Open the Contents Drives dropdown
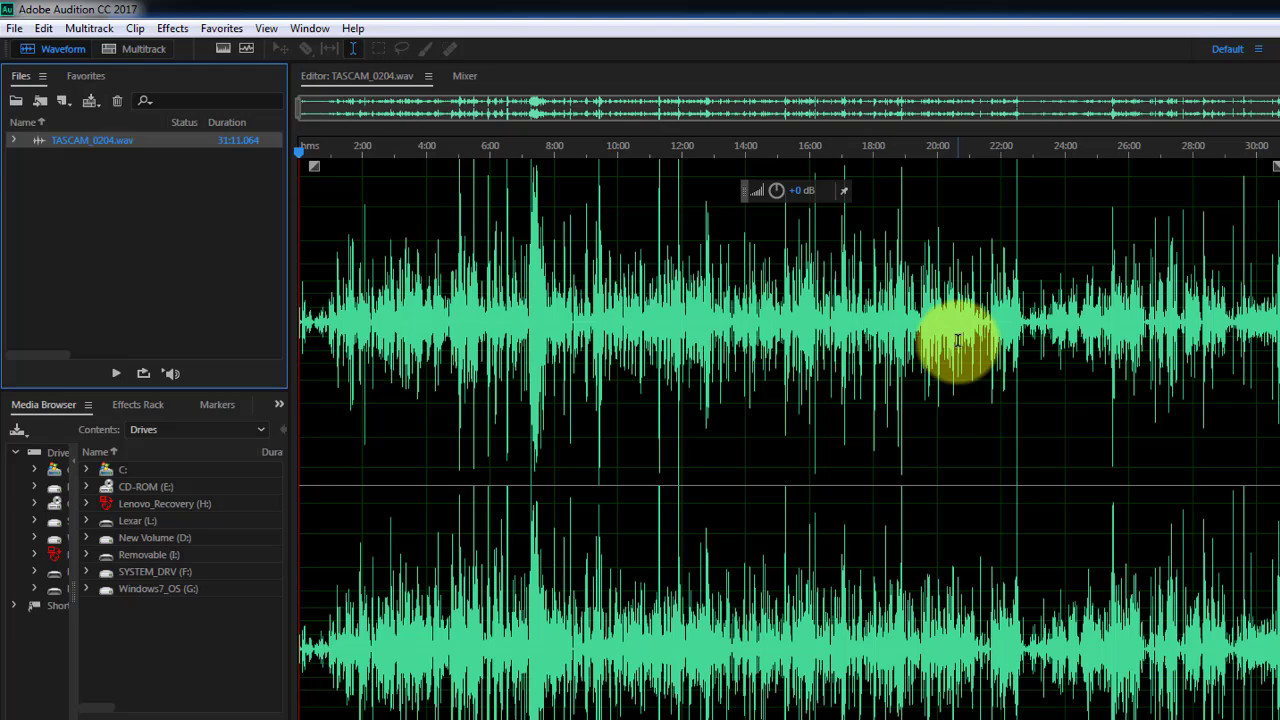This screenshot has height=720, width=1280. coord(197,430)
